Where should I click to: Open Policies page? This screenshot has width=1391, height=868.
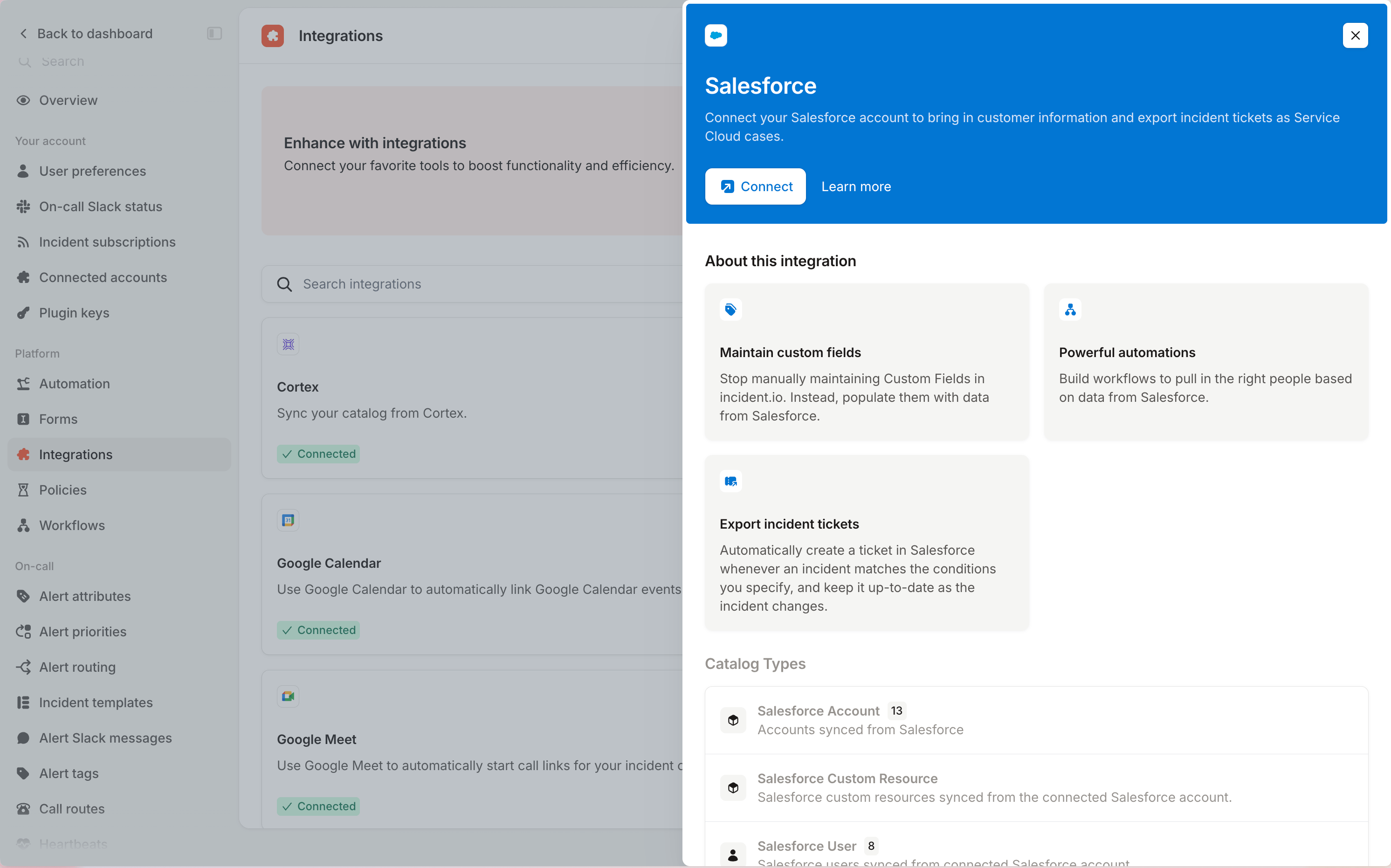tap(119, 489)
